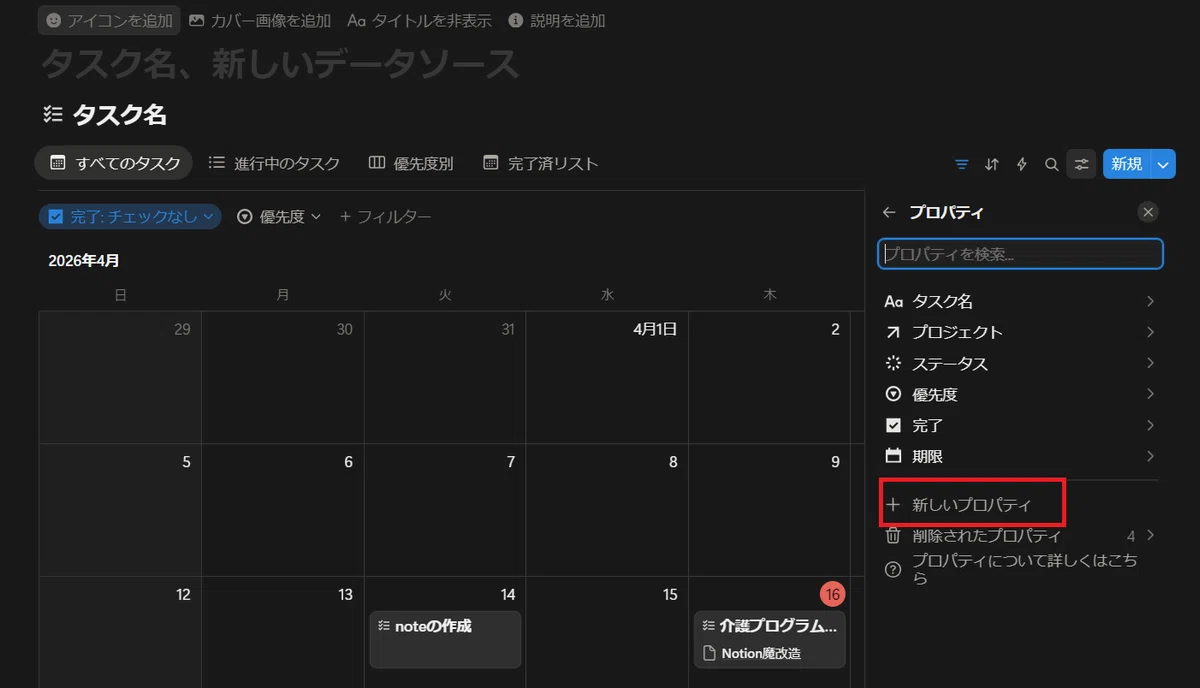Expand the ステータス property chevron
This screenshot has width=1200, height=688.
(1150, 363)
